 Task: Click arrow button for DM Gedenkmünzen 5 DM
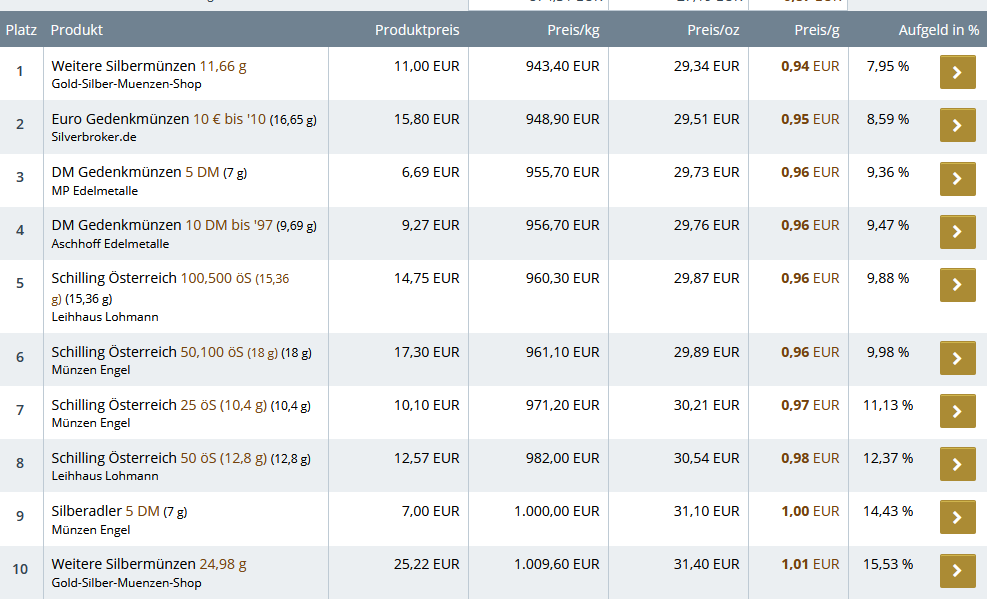957,178
